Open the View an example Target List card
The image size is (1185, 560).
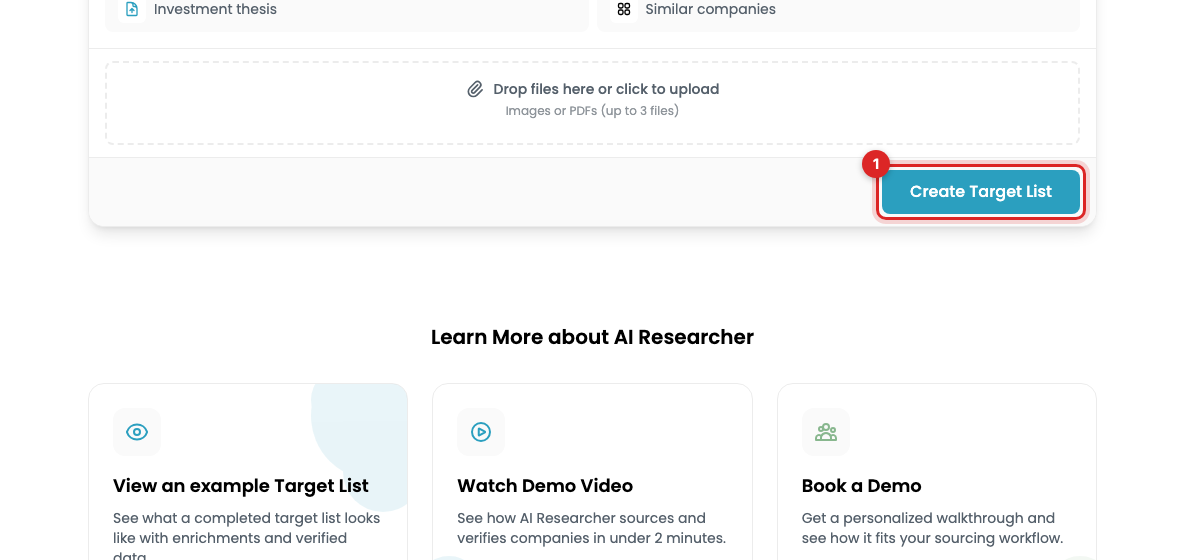tap(248, 472)
